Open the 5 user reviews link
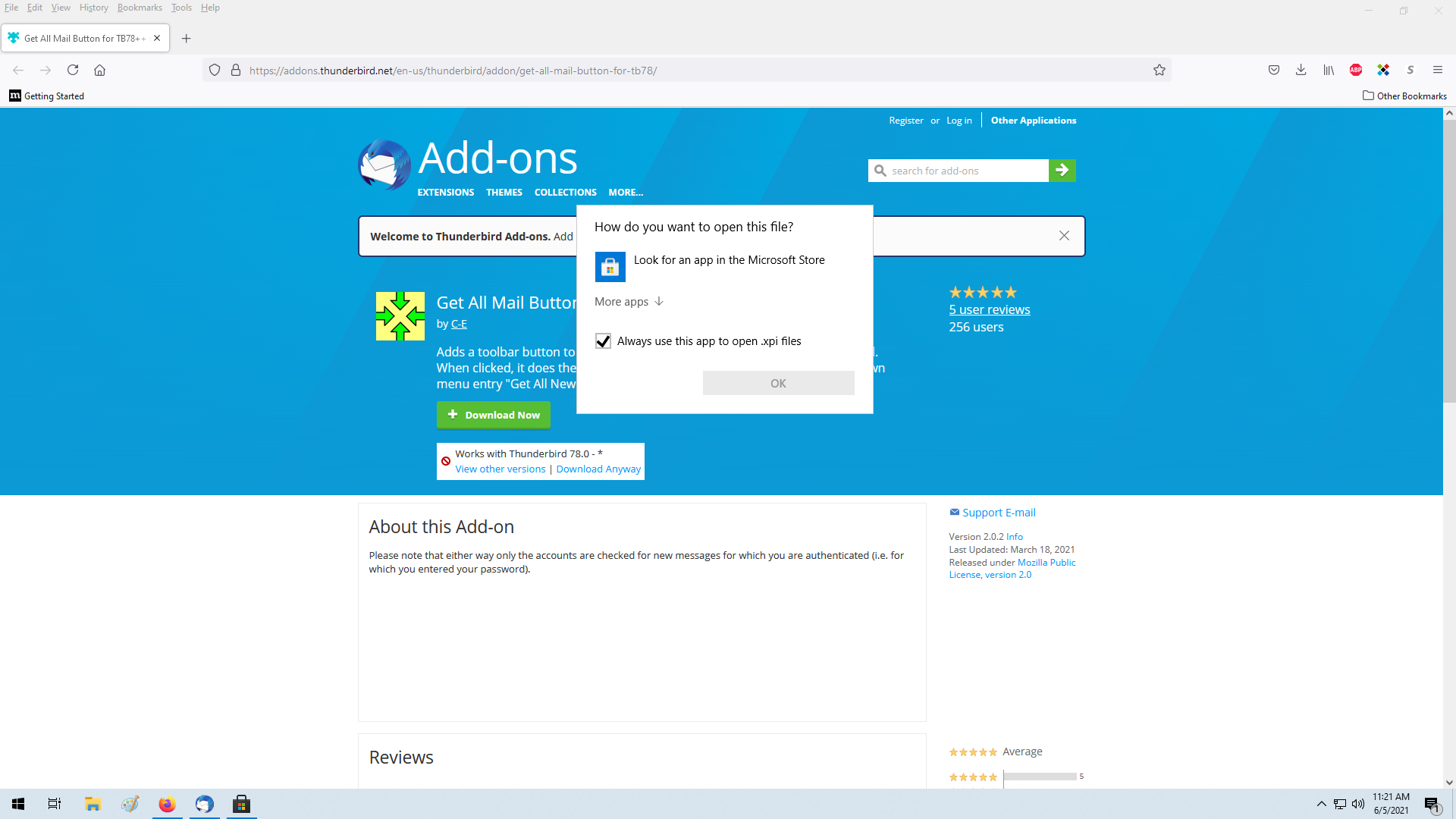 pyautogui.click(x=990, y=309)
